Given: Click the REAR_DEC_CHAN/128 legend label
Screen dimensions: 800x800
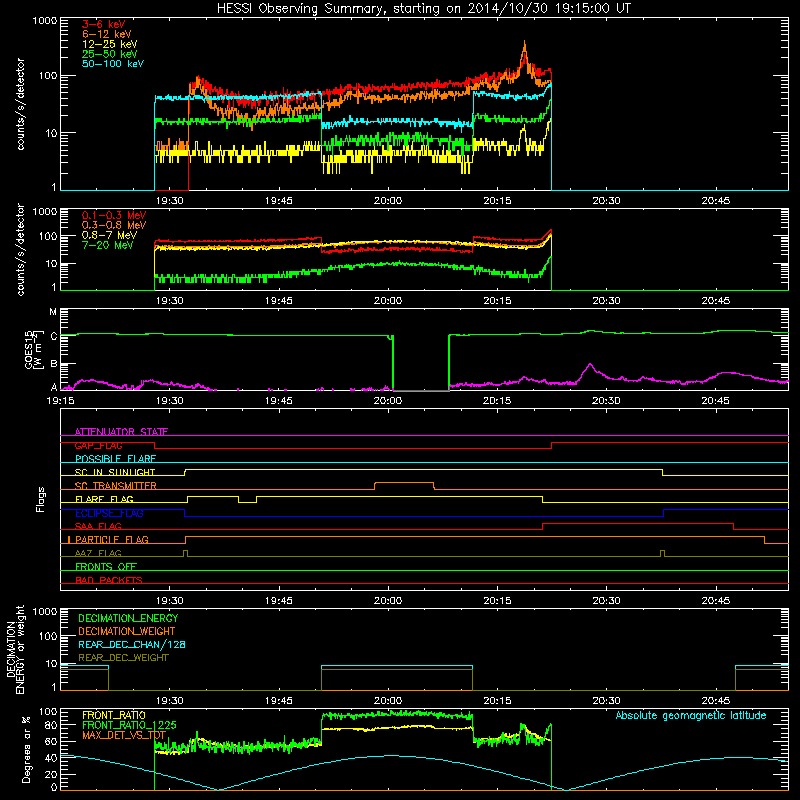Looking at the screenshot, I should (x=132, y=645).
